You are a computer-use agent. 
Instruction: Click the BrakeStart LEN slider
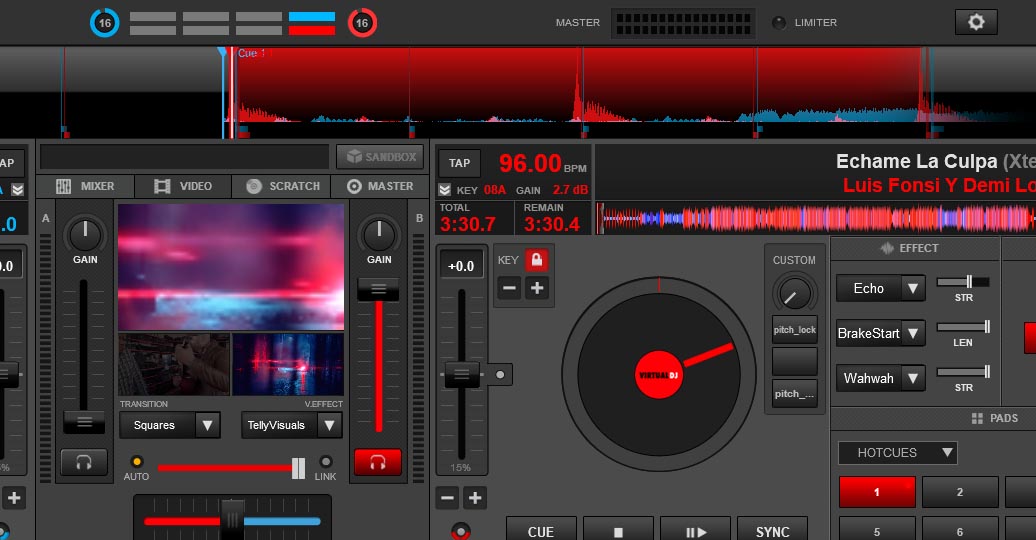963,327
